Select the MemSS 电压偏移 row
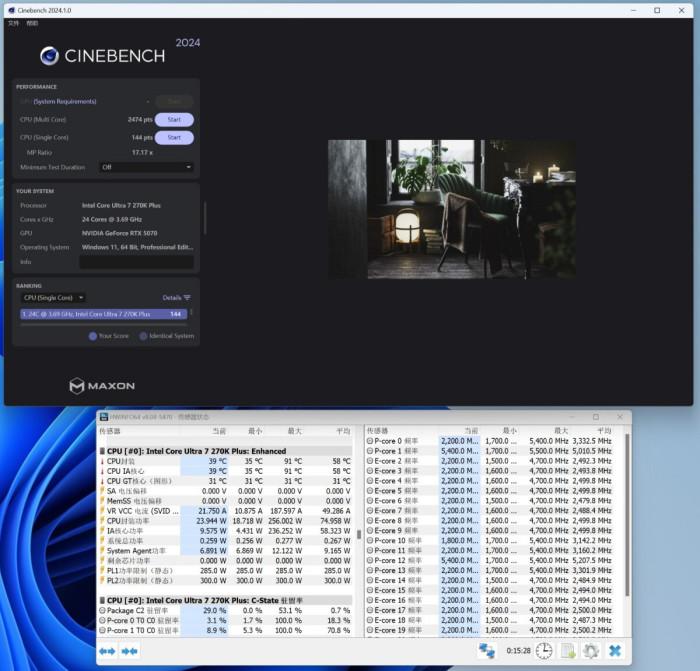 (225, 501)
